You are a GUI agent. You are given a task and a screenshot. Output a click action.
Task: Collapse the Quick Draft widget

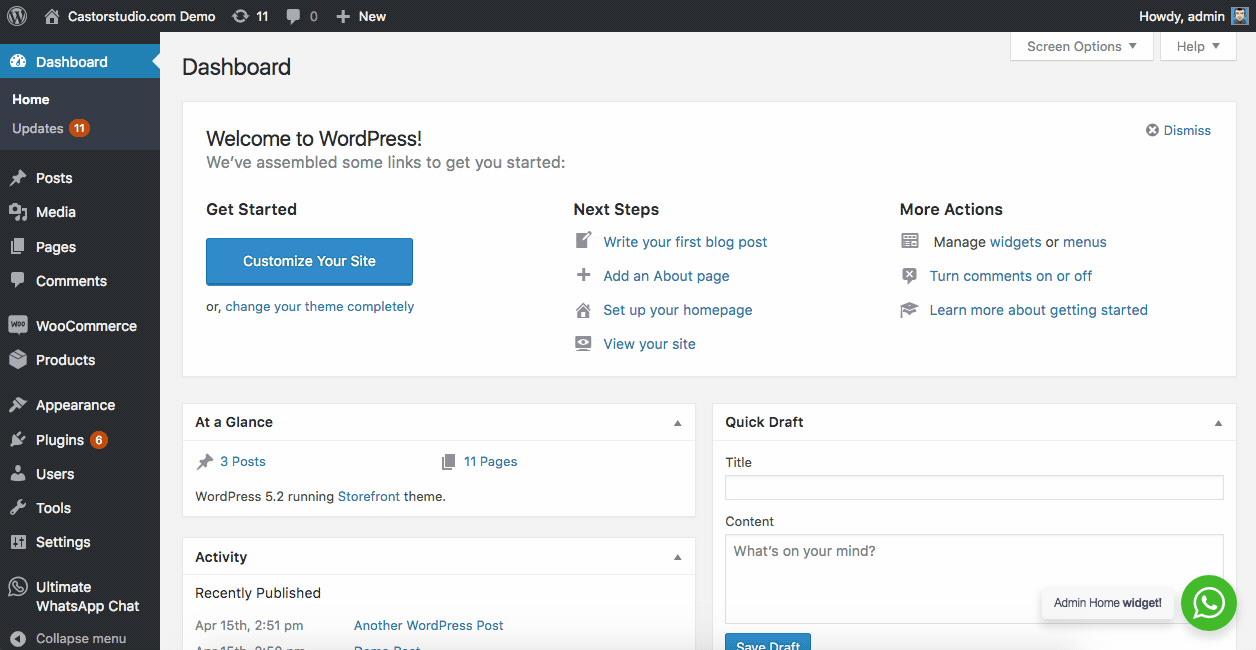(1218, 423)
